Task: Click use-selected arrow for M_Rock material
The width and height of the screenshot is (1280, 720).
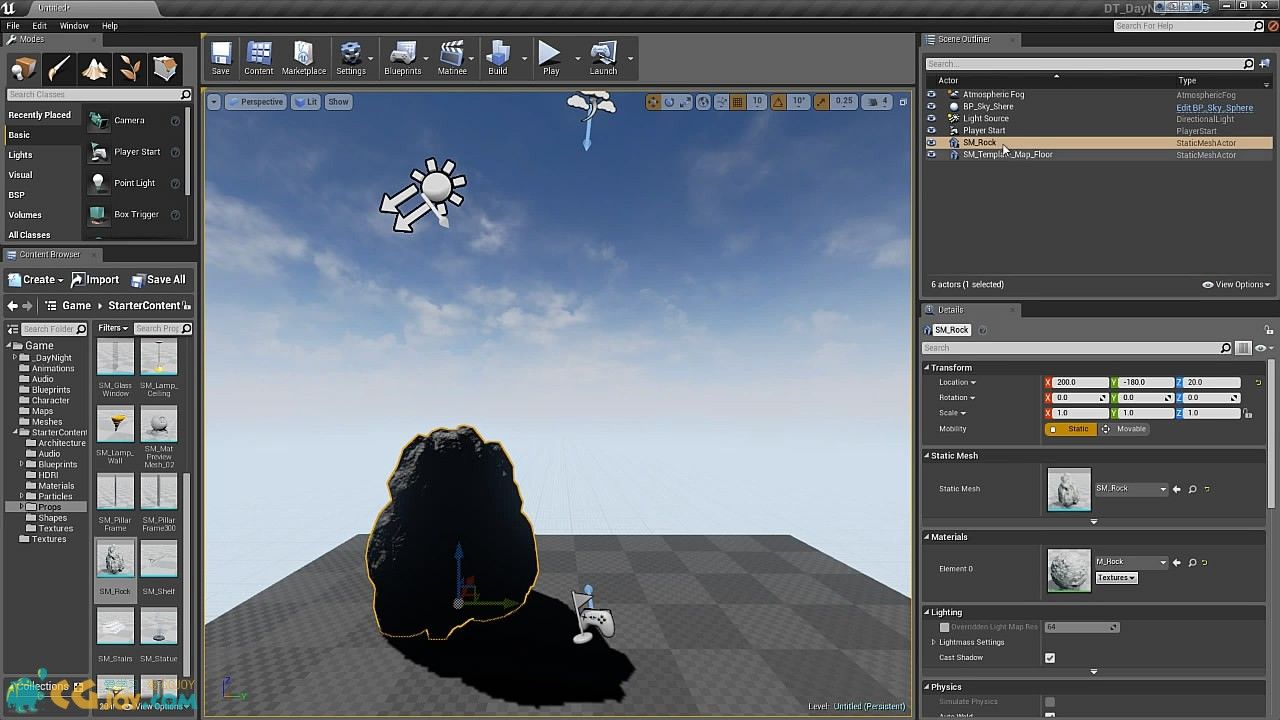Action: pyautogui.click(x=1177, y=562)
